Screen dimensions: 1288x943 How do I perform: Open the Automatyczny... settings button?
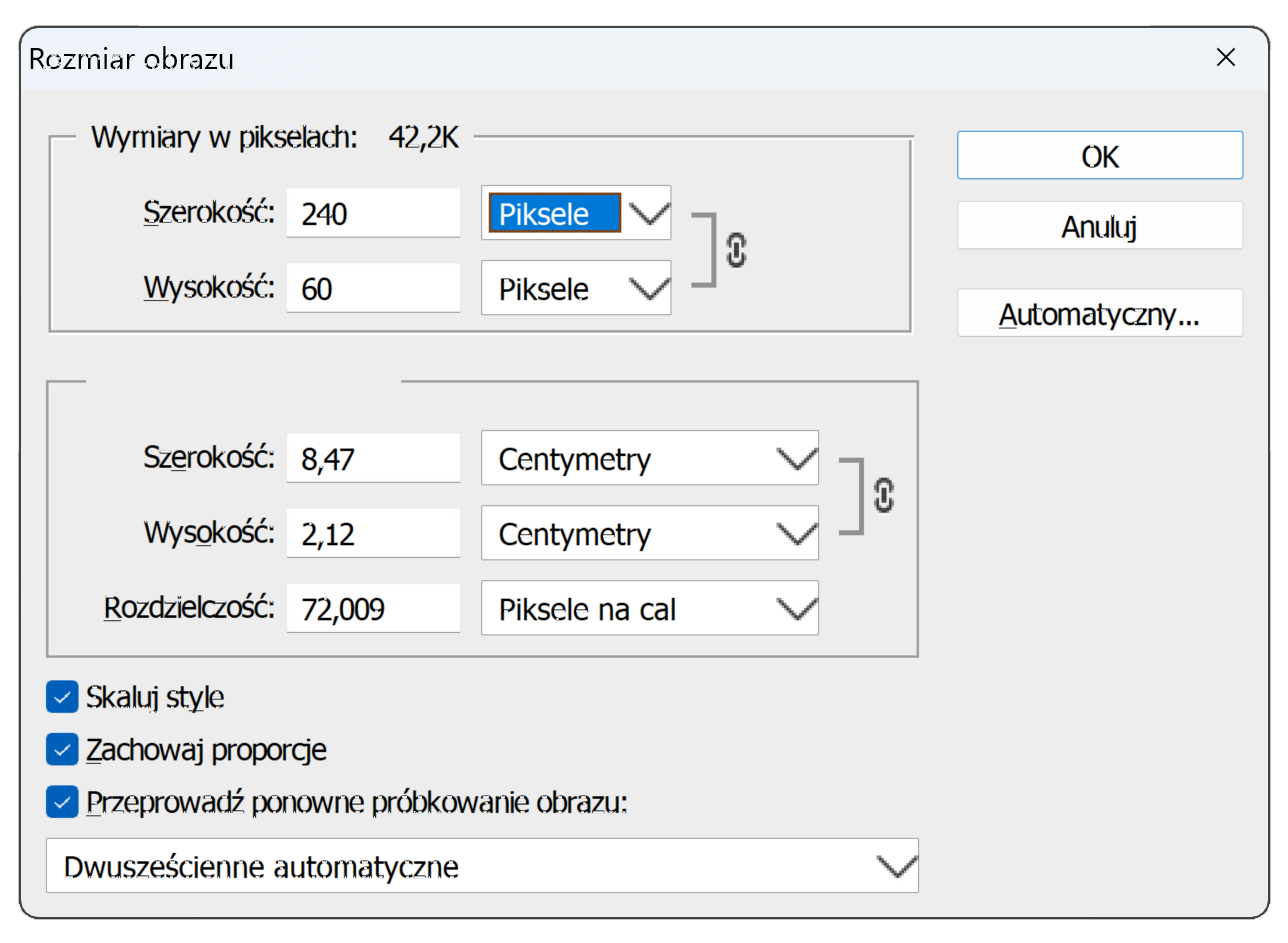coord(1099,314)
